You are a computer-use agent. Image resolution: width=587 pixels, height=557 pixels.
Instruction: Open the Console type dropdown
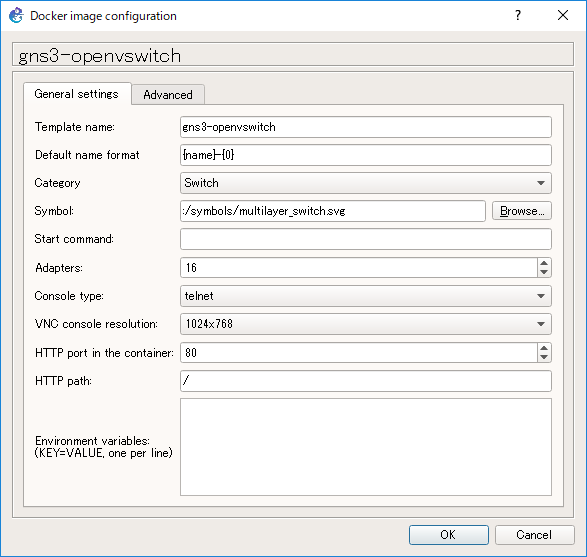[x=366, y=296]
